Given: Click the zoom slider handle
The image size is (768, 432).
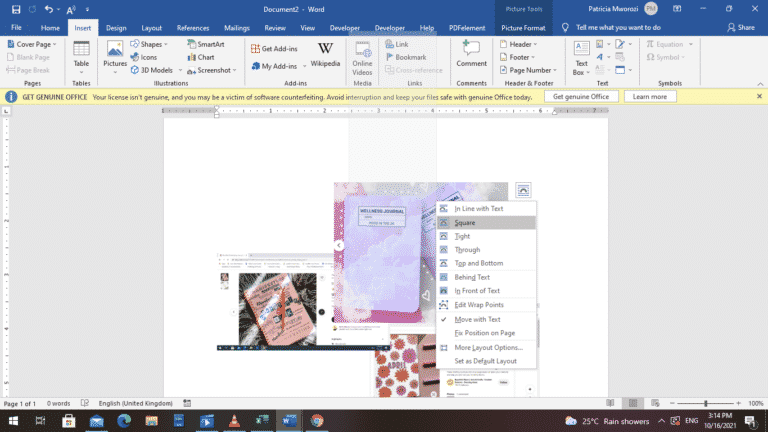Looking at the screenshot, I should (705, 403).
